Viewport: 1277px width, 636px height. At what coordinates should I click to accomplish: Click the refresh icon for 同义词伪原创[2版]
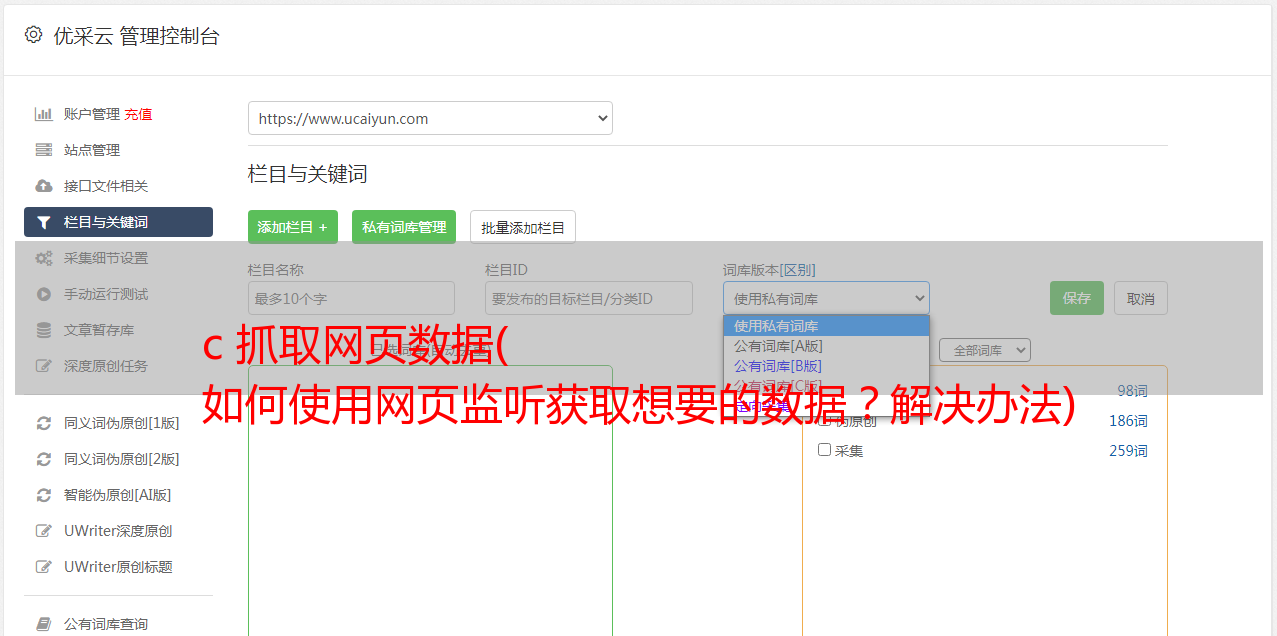44,459
